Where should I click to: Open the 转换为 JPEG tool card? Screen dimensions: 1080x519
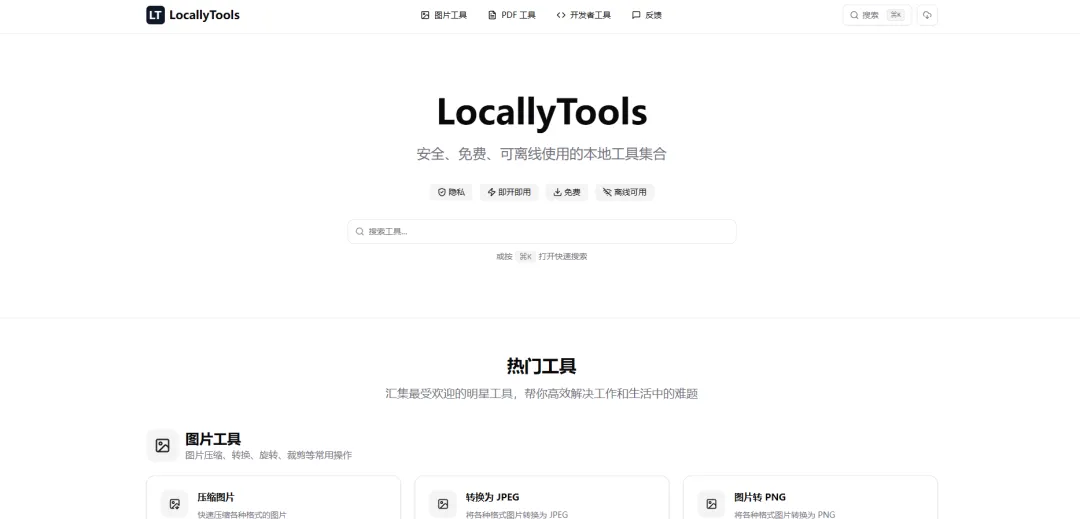click(541, 497)
